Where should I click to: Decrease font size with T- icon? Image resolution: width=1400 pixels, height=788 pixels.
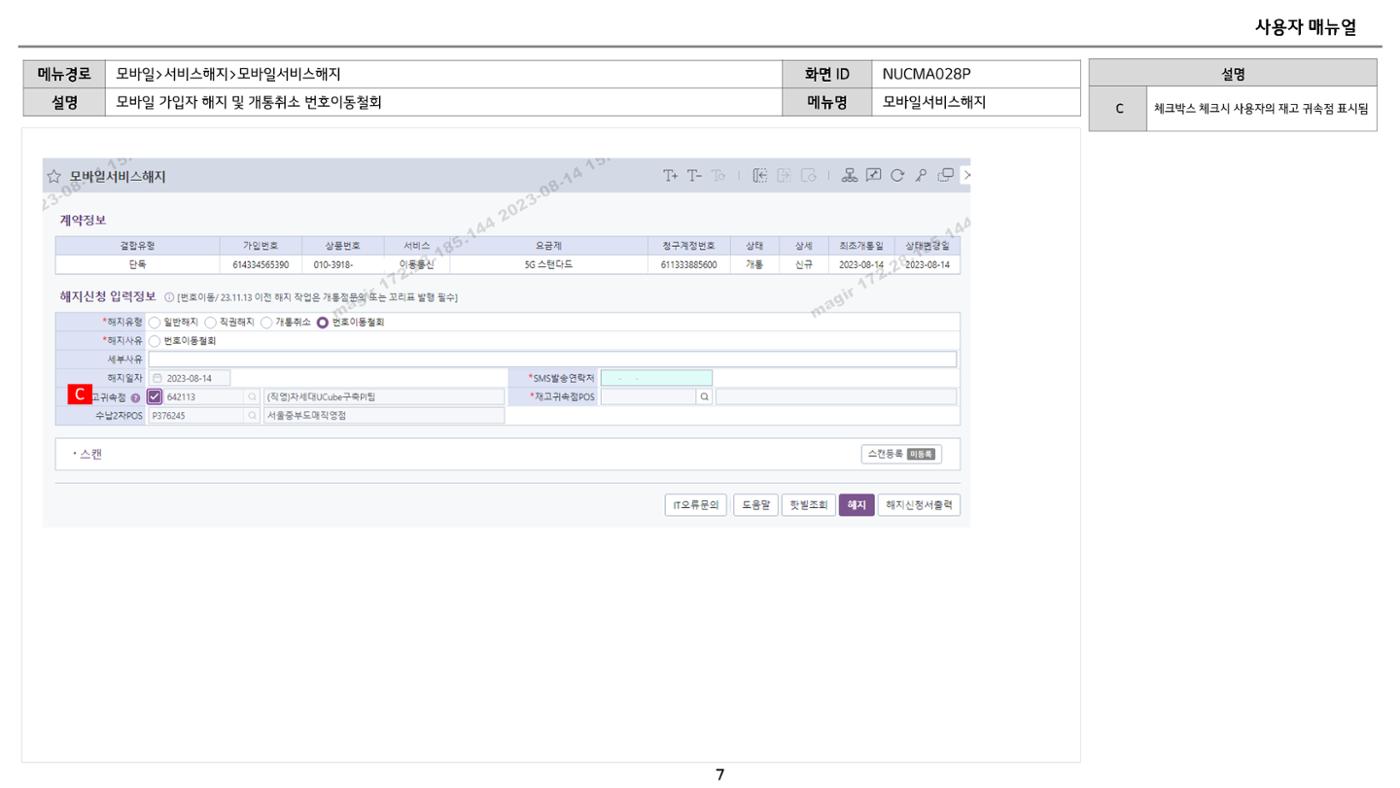click(x=694, y=176)
